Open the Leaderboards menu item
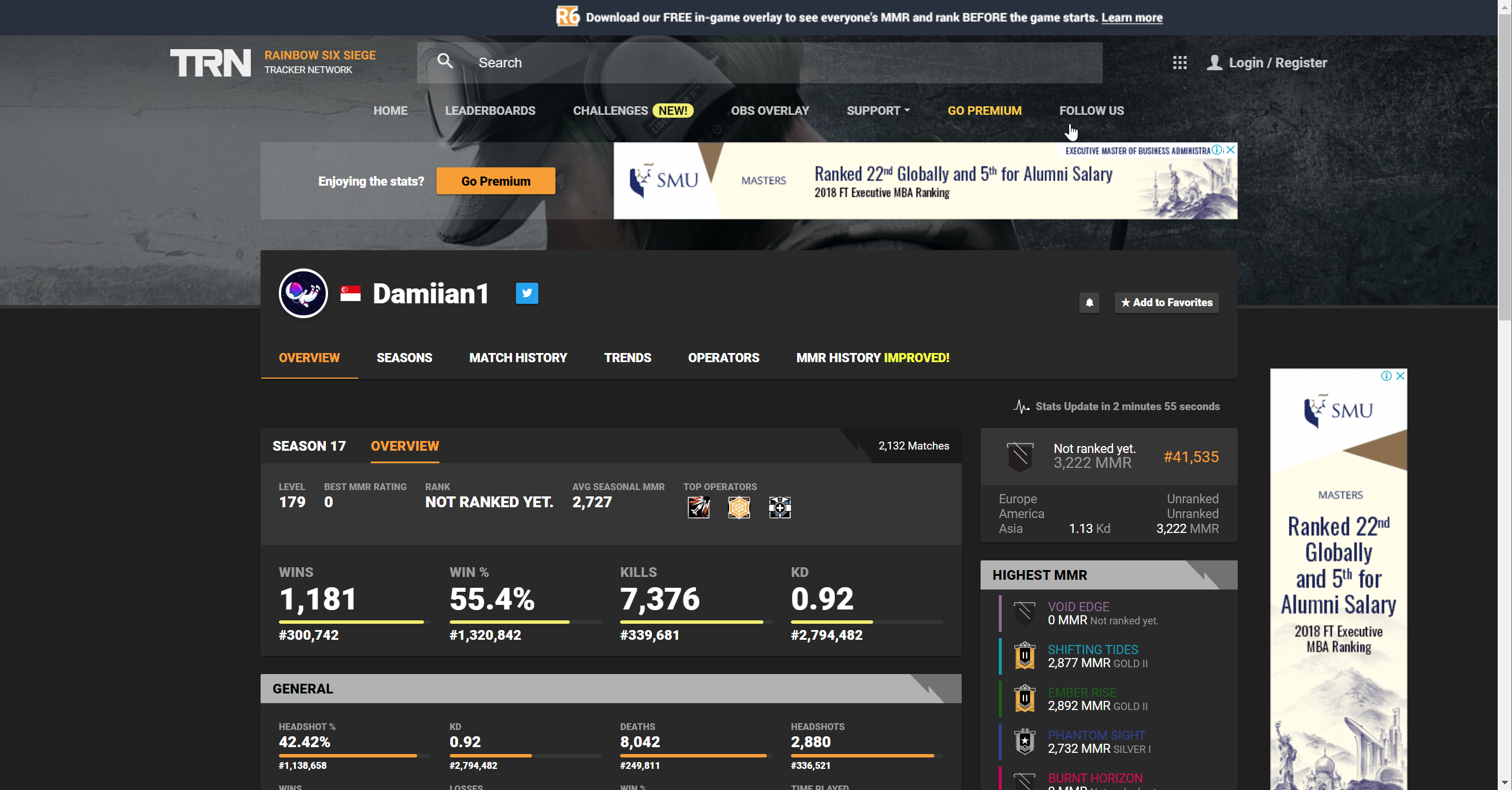This screenshot has height=790, width=1512. (x=490, y=111)
